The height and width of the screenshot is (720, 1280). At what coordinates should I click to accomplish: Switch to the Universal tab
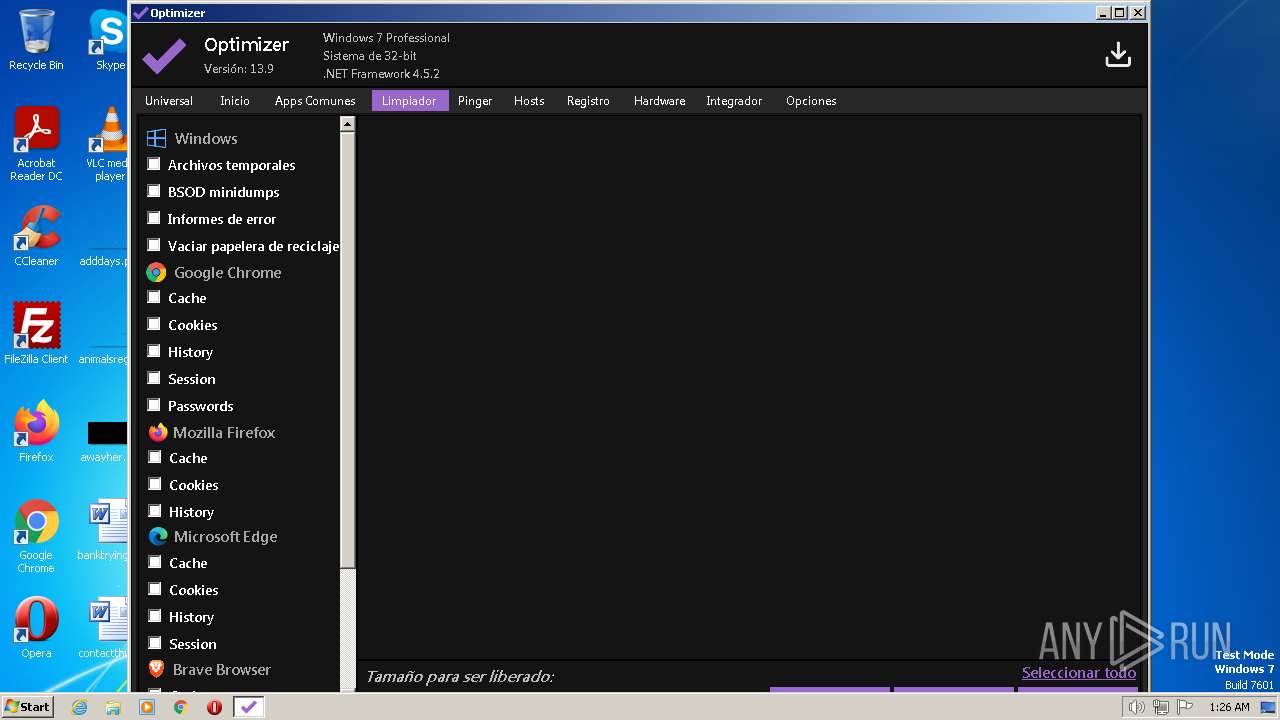coord(169,101)
